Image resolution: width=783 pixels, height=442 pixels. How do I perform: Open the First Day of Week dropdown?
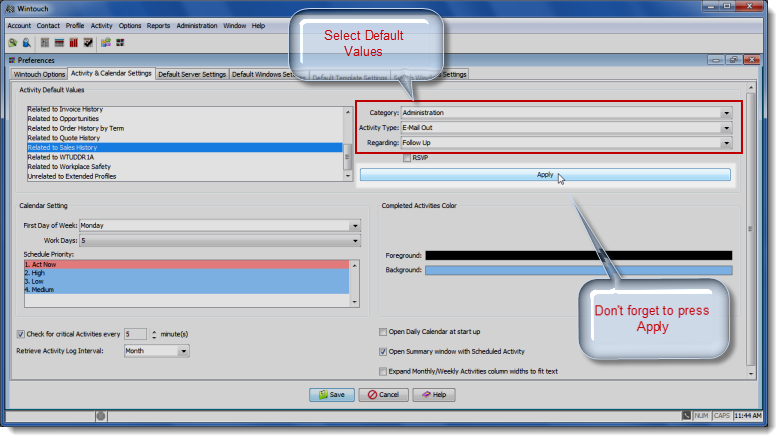pyautogui.click(x=355, y=226)
